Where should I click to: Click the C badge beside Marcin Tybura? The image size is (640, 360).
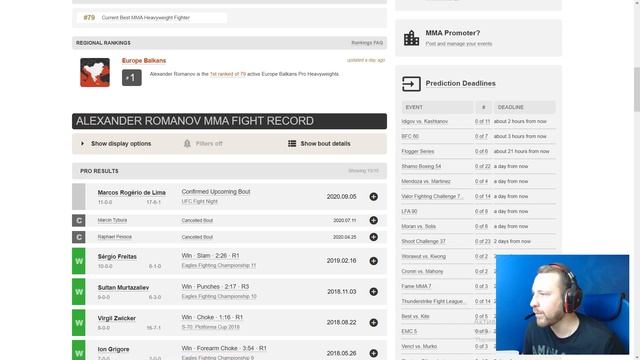pos(79,220)
